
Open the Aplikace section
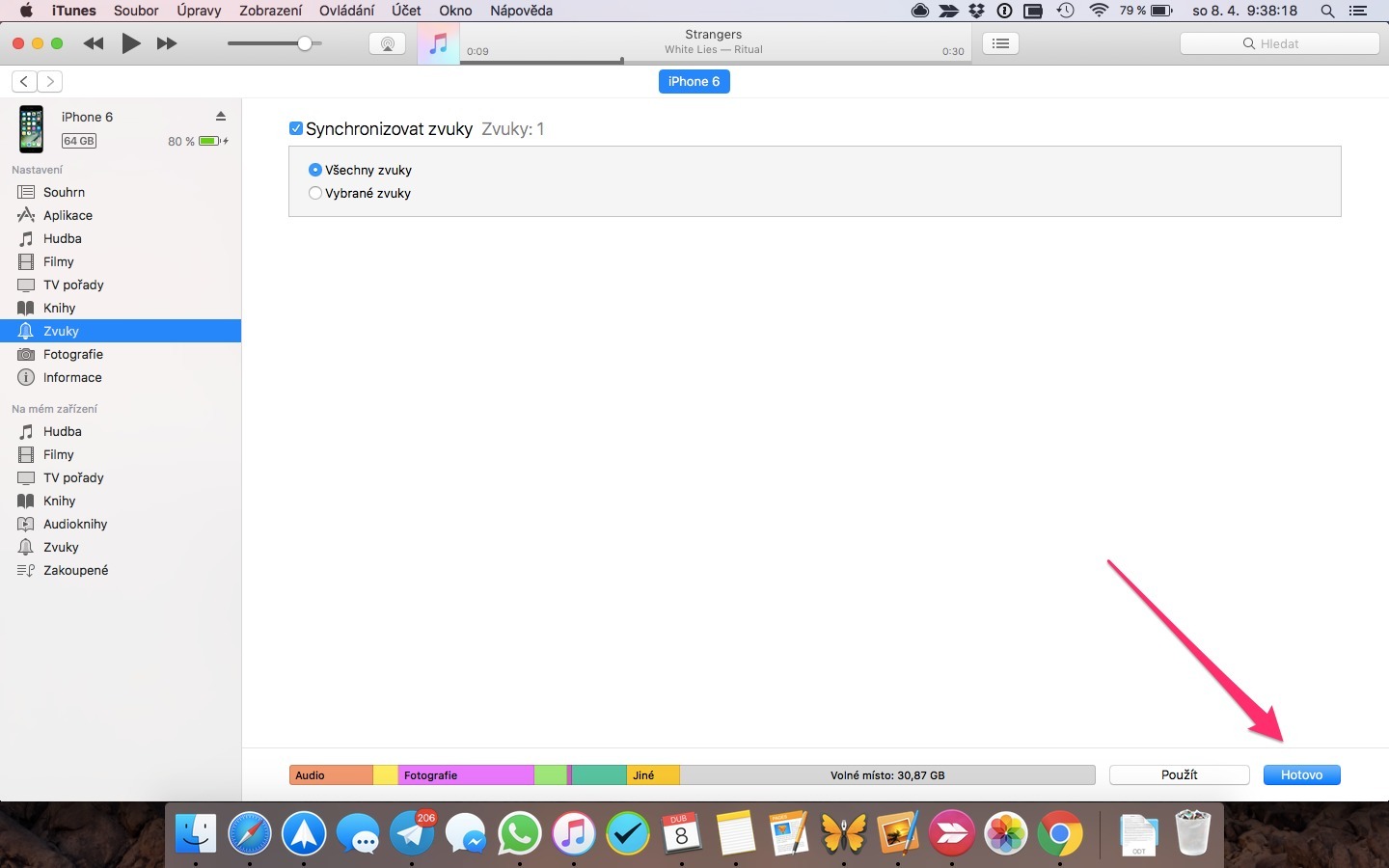pos(66,215)
